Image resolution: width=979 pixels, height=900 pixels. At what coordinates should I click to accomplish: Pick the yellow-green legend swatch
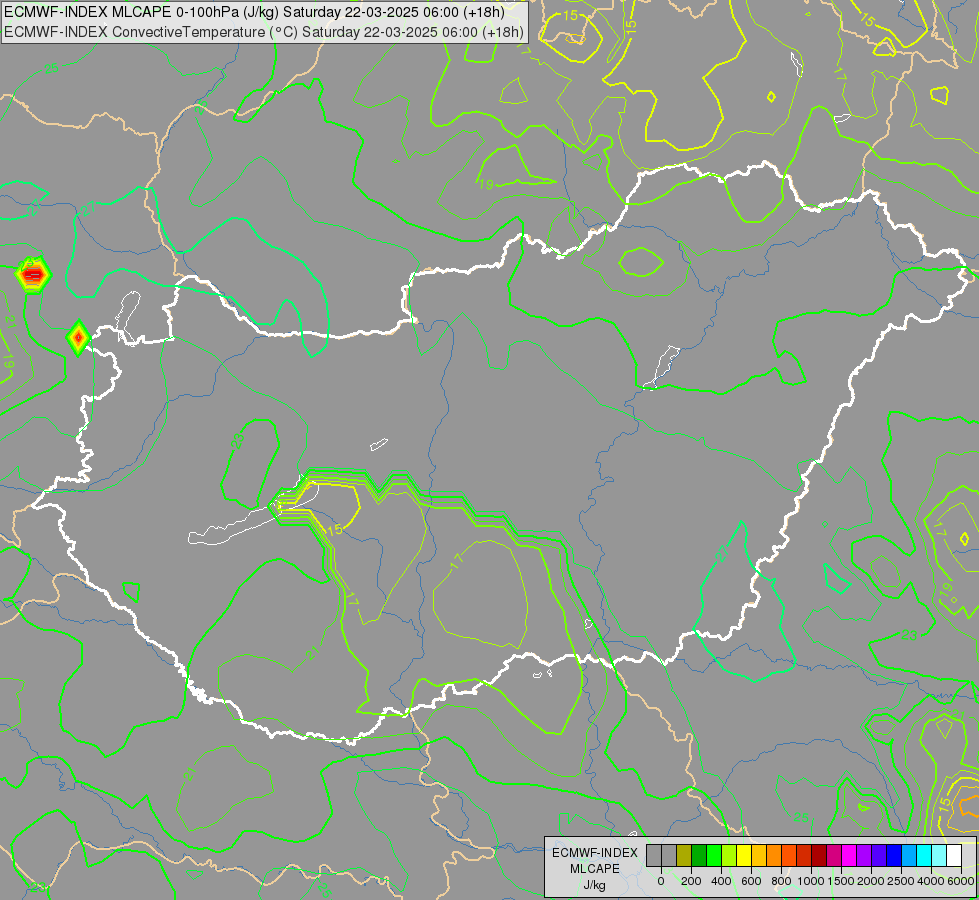tap(729, 855)
